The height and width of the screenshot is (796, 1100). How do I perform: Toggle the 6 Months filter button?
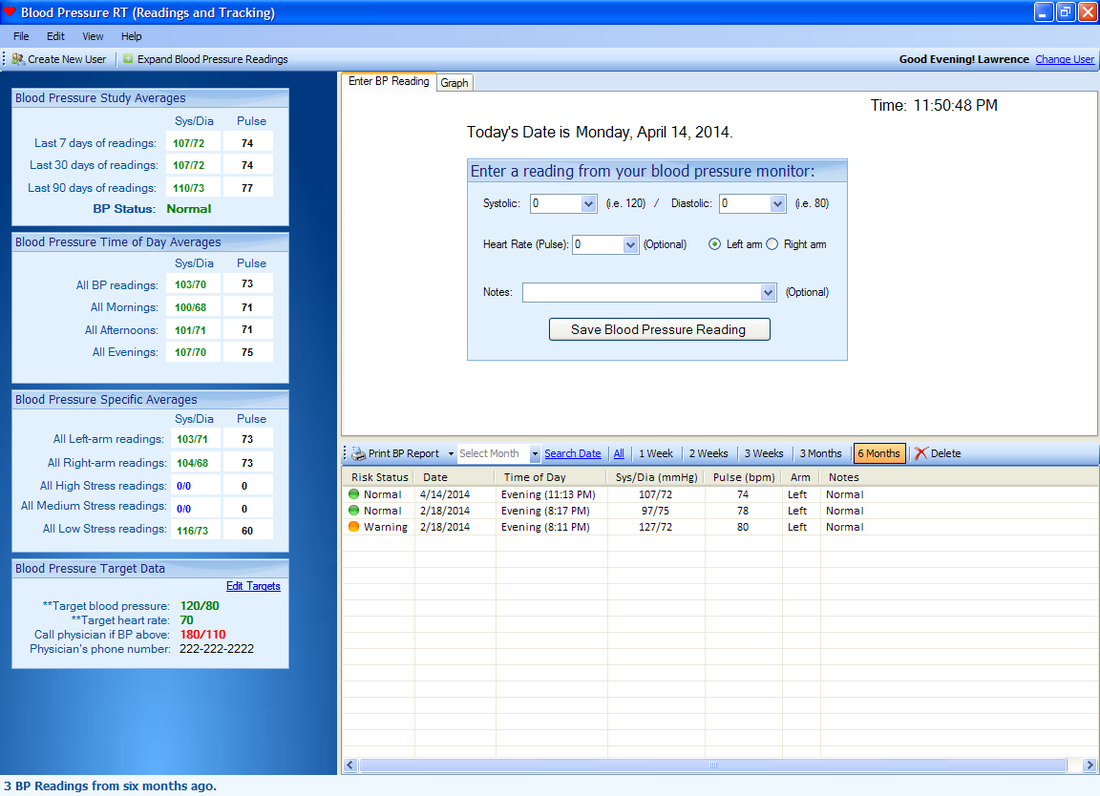click(879, 454)
